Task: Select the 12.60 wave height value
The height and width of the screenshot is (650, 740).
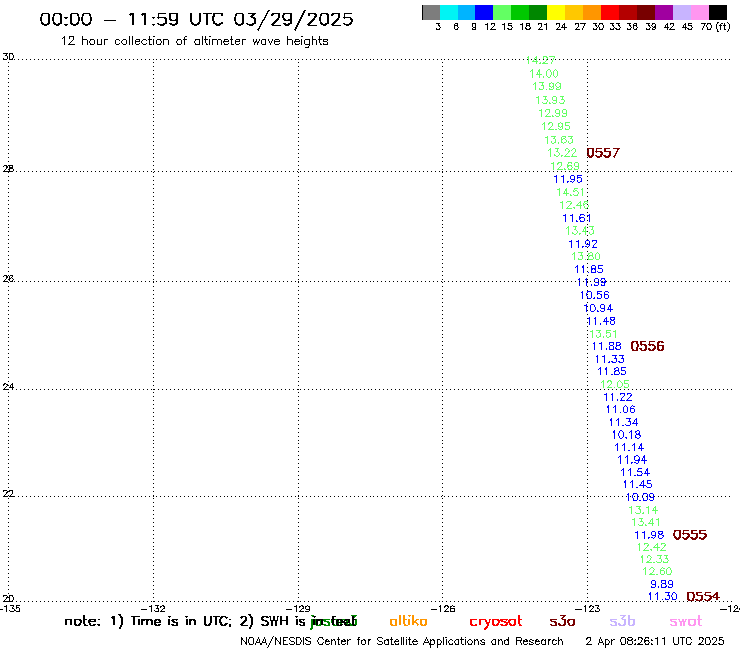Action: [657, 572]
